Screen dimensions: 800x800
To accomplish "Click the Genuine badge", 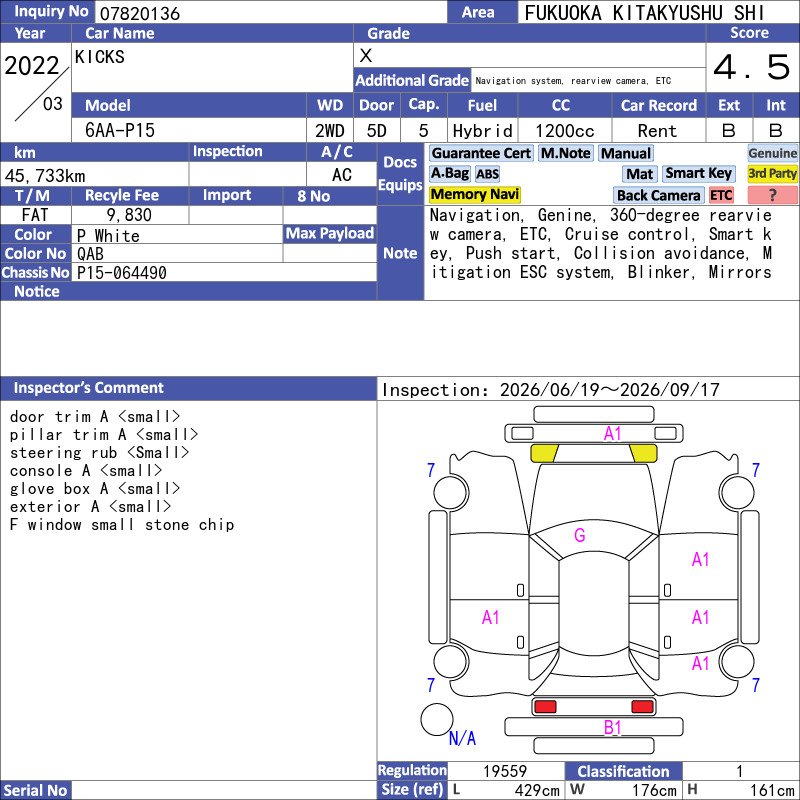I will (772, 154).
